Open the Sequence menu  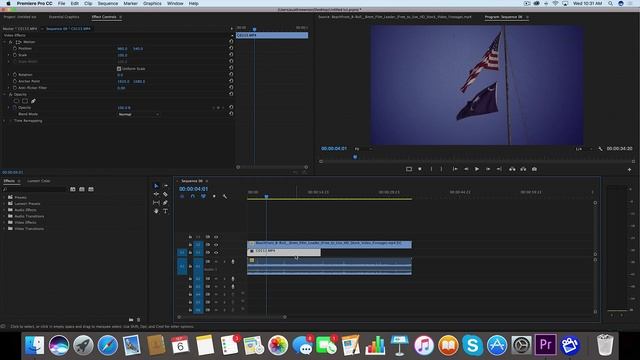107,3
